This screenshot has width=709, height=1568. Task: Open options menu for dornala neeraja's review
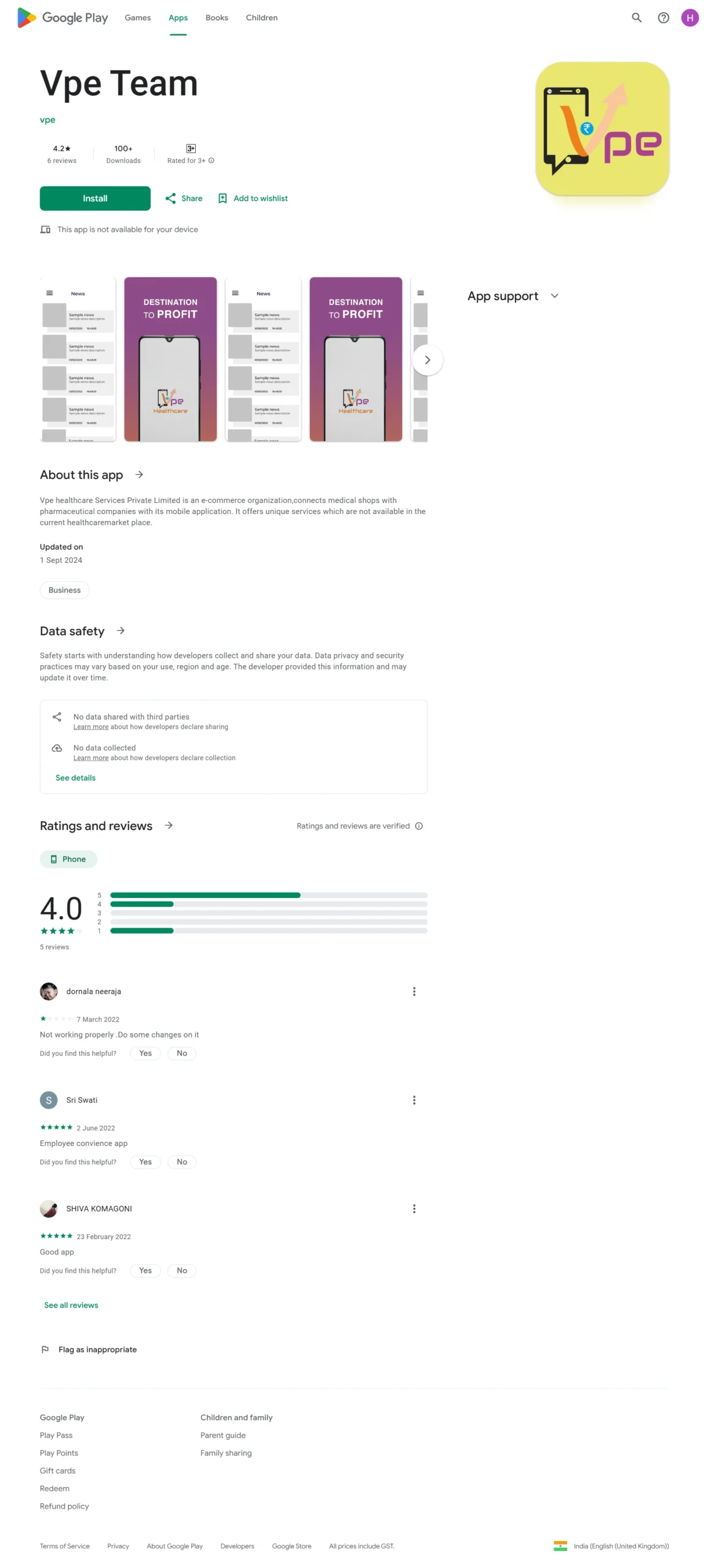pos(414,990)
